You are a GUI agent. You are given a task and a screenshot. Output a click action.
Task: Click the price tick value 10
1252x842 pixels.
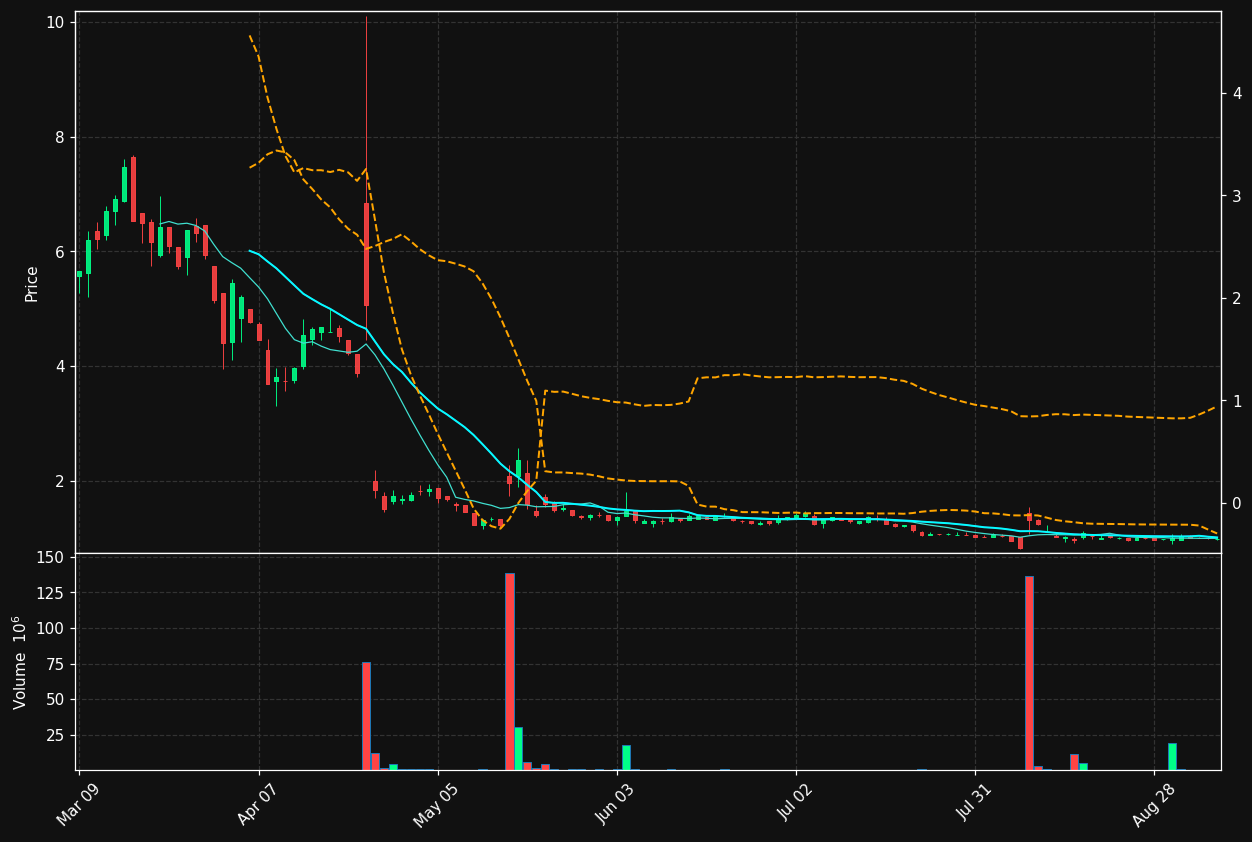(x=56, y=23)
